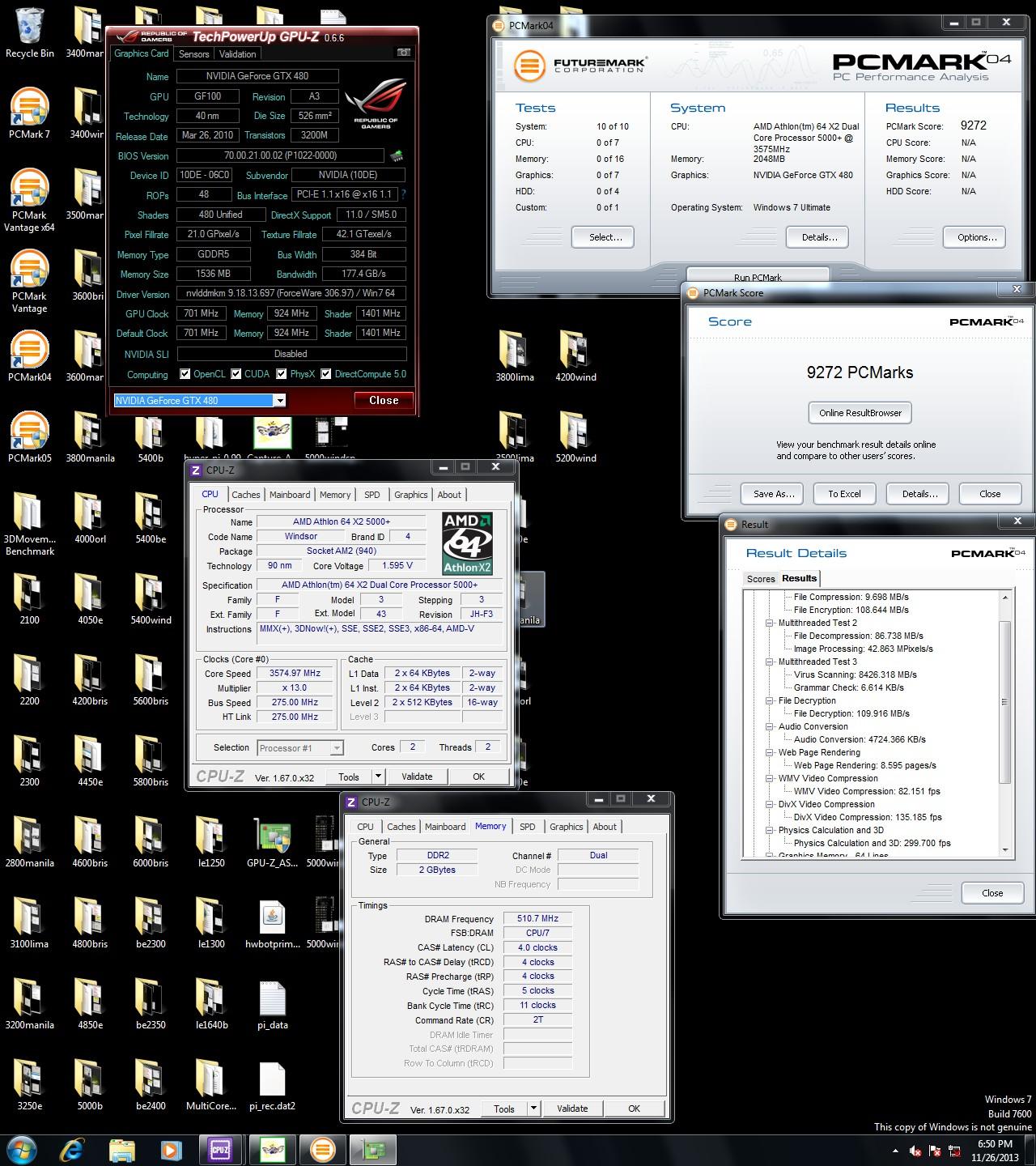This screenshot has width=1036, height=1166.
Task: Open the Processor #1 selection dropdown
Action: point(336,748)
